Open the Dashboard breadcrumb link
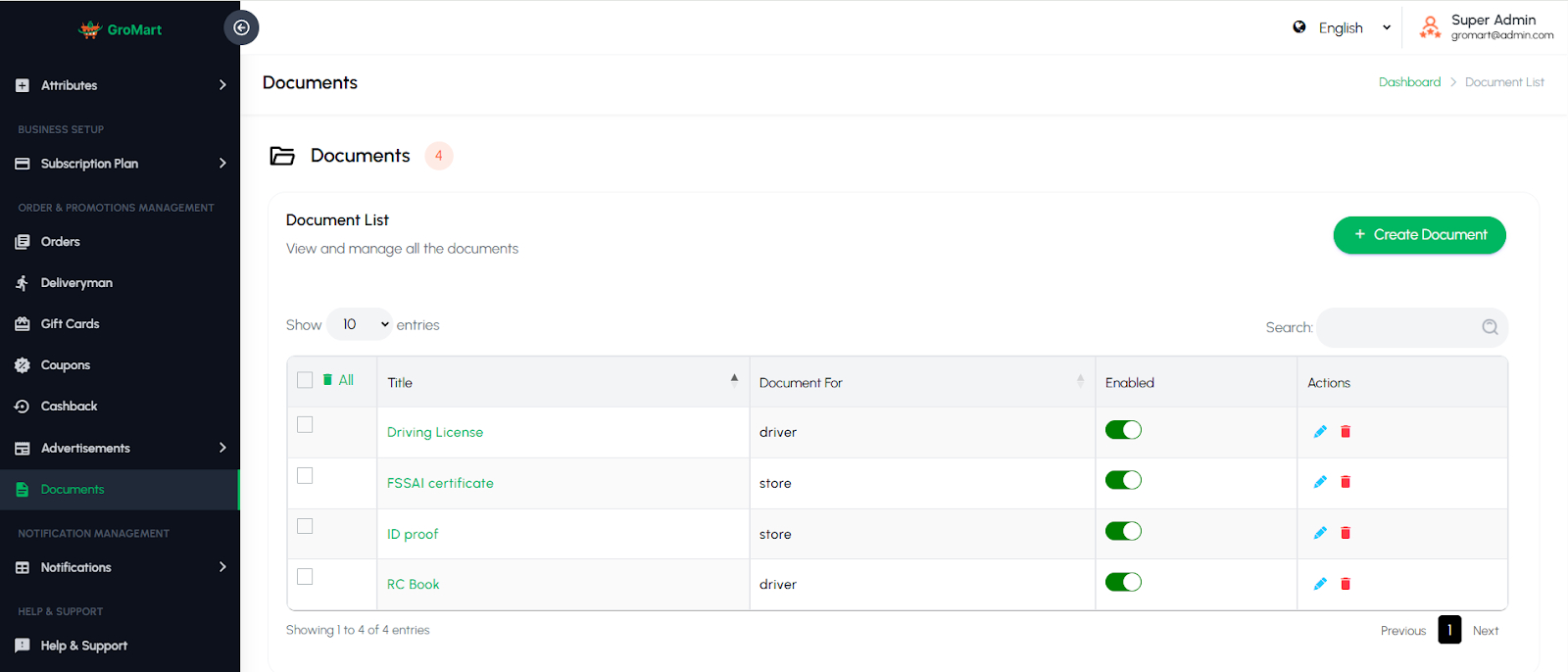The image size is (1568, 672). click(x=1409, y=82)
